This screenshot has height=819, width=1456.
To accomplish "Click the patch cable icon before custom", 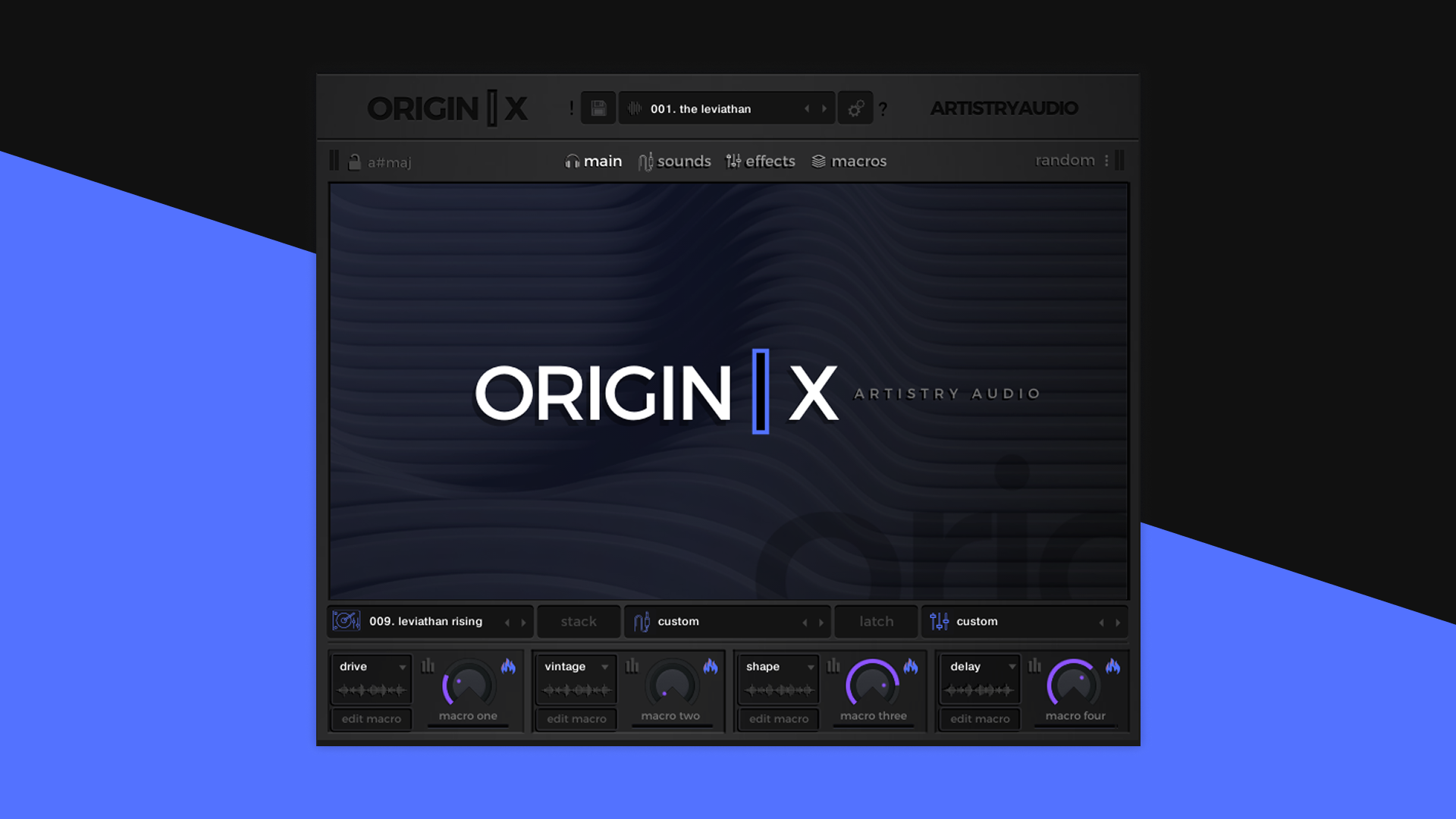I will click(642, 621).
